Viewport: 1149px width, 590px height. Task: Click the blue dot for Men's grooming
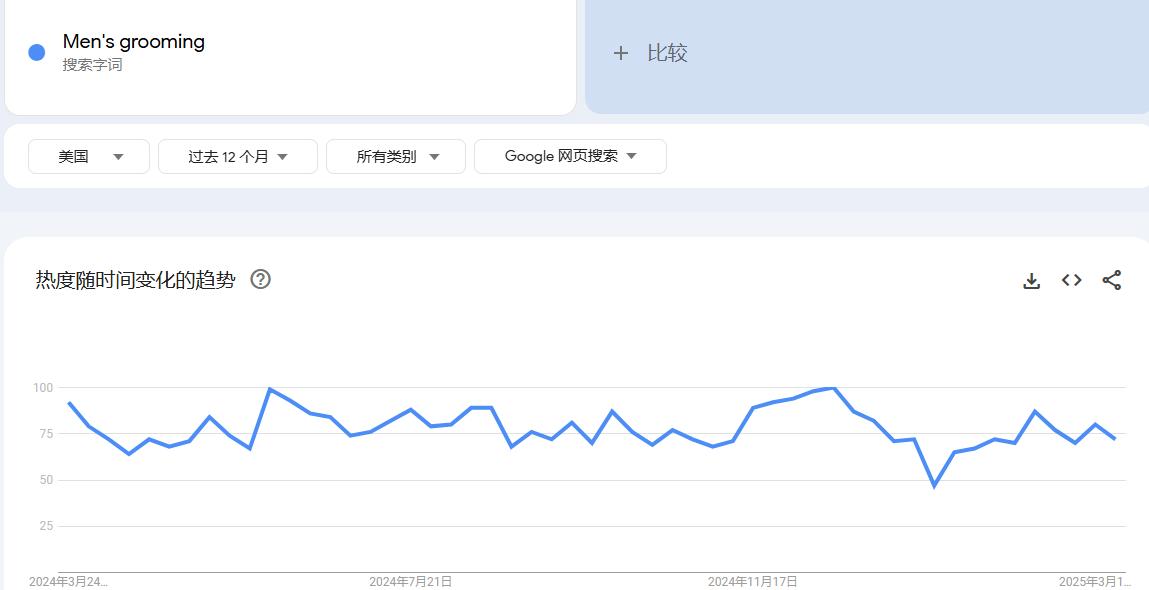[x=37, y=52]
